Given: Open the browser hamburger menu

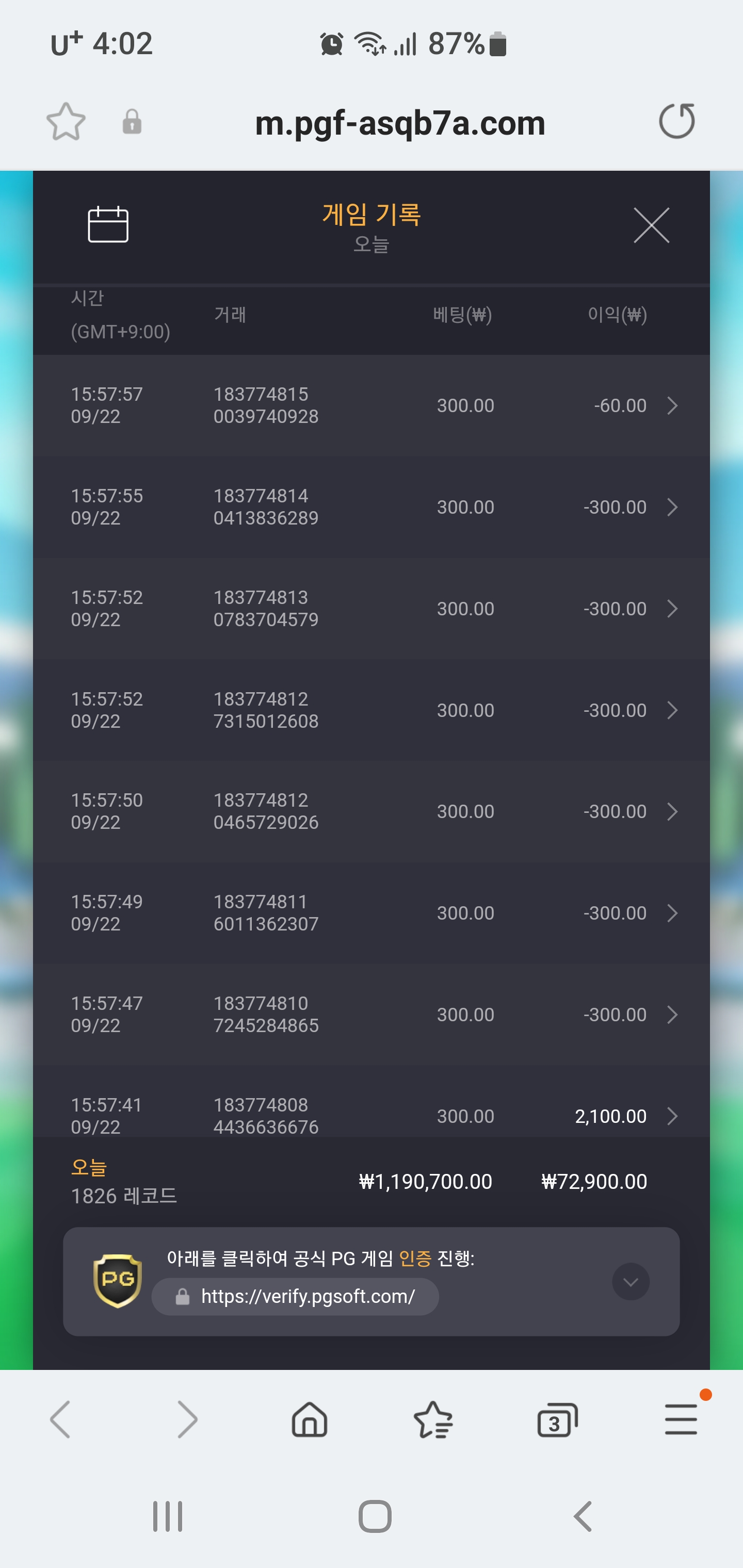Looking at the screenshot, I should (681, 1419).
